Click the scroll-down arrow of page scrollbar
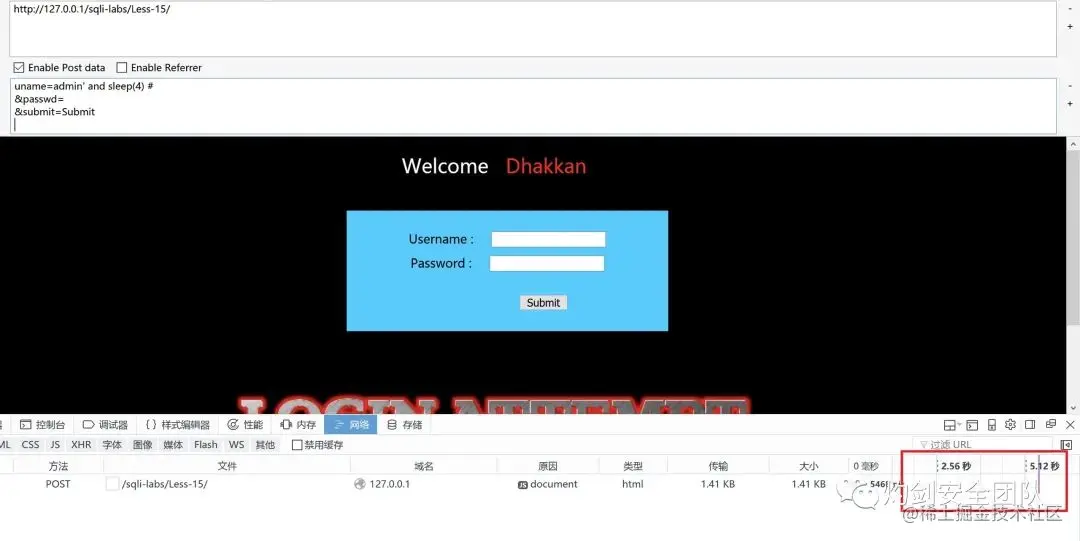Viewport: 1080px width, 541px height. (x=1073, y=408)
